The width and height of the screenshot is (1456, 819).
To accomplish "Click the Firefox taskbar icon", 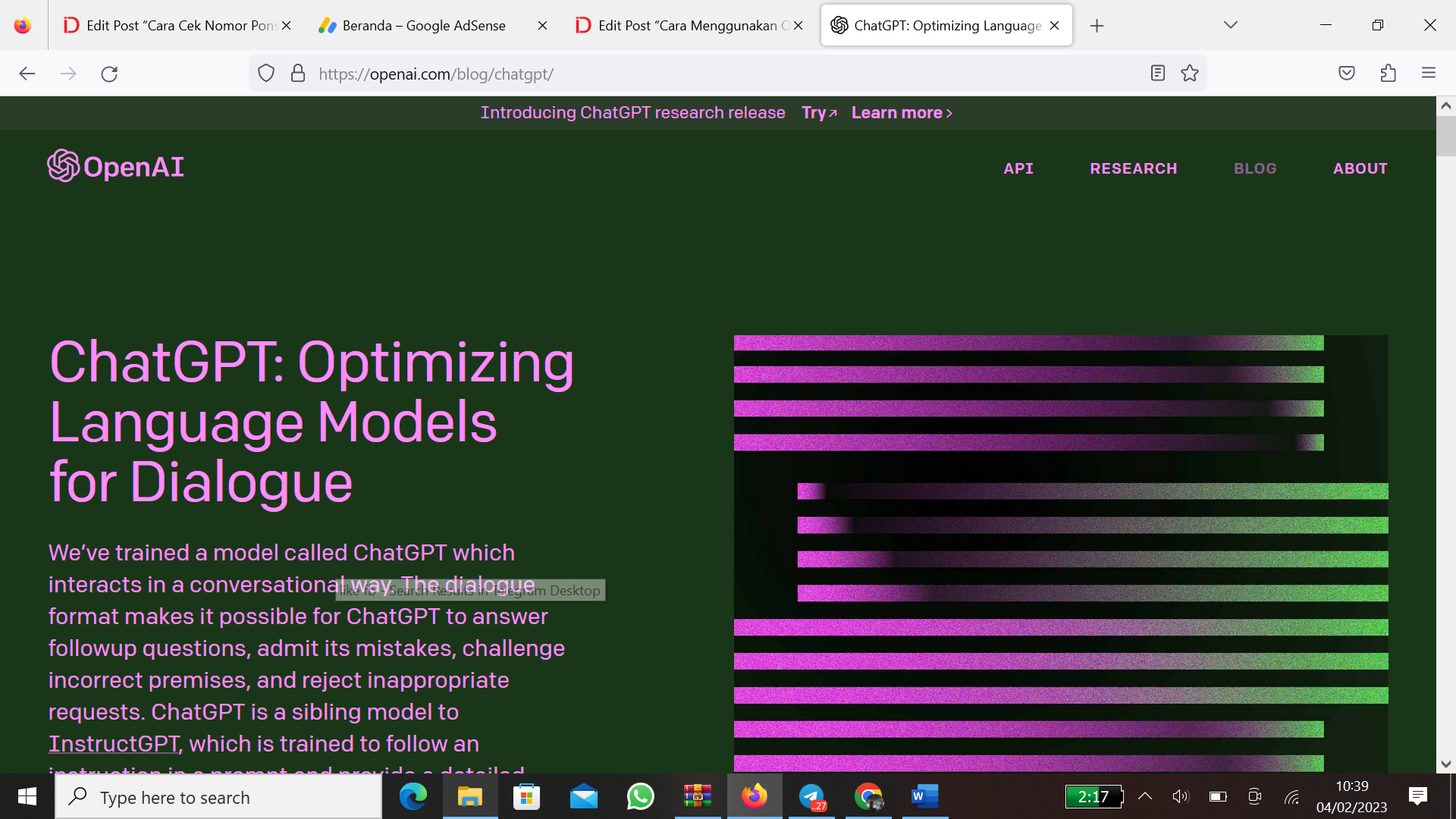I will coord(755,796).
